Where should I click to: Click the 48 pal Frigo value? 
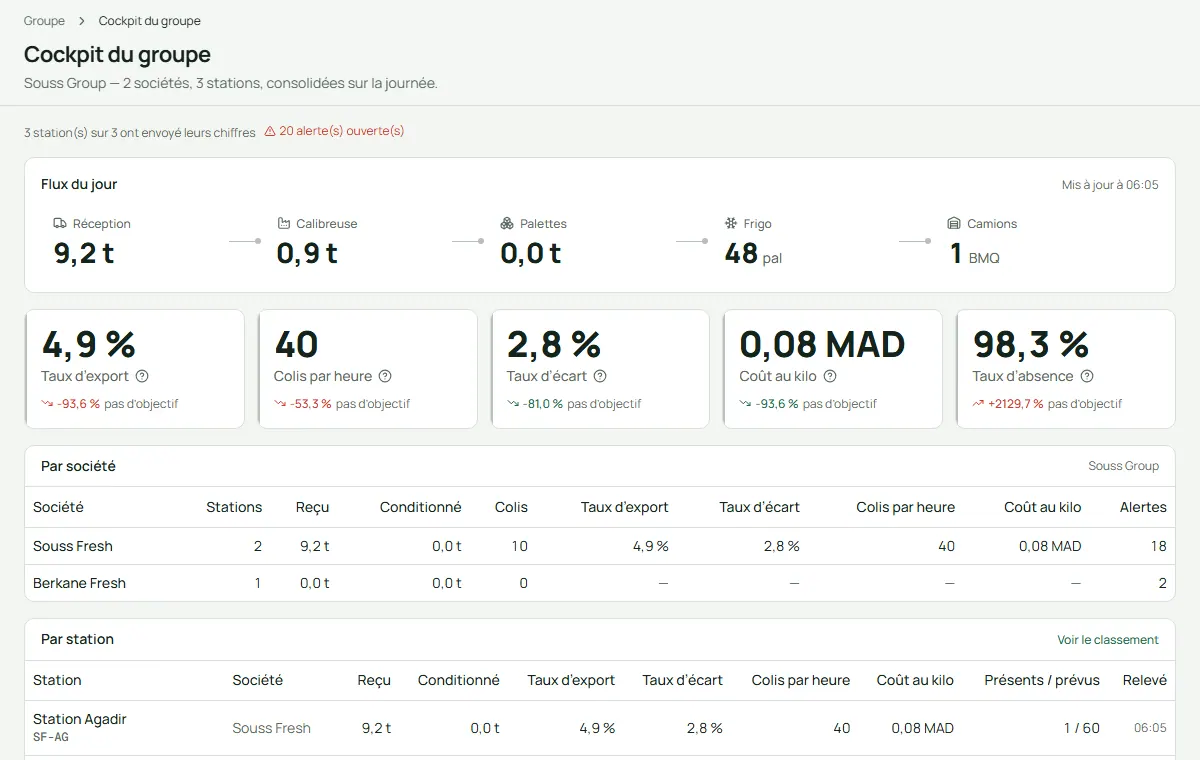pyautogui.click(x=753, y=254)
